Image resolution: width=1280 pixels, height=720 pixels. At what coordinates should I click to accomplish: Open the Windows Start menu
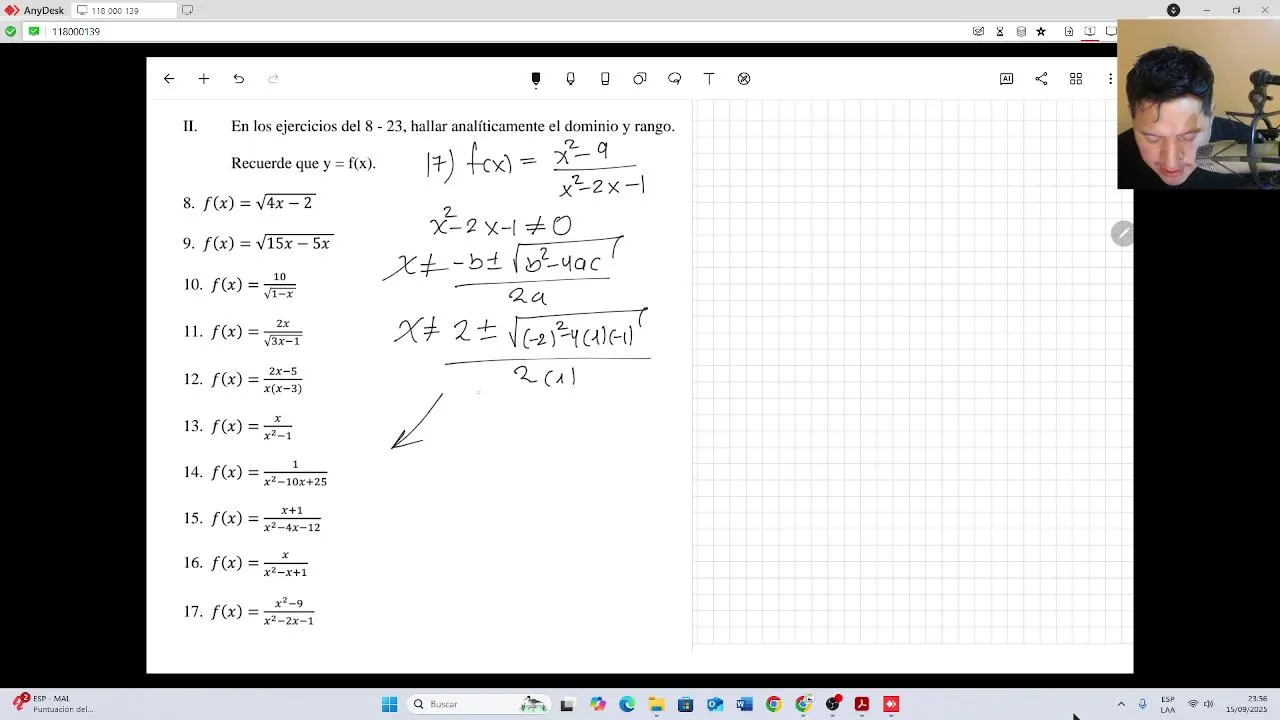(390, 704)
